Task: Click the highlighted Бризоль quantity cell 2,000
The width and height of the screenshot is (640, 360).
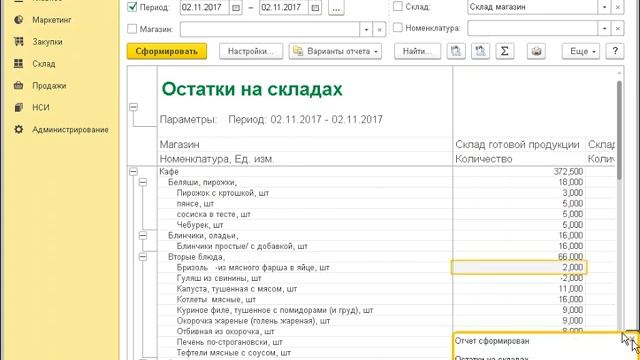Action: click(x=519, y=267)
